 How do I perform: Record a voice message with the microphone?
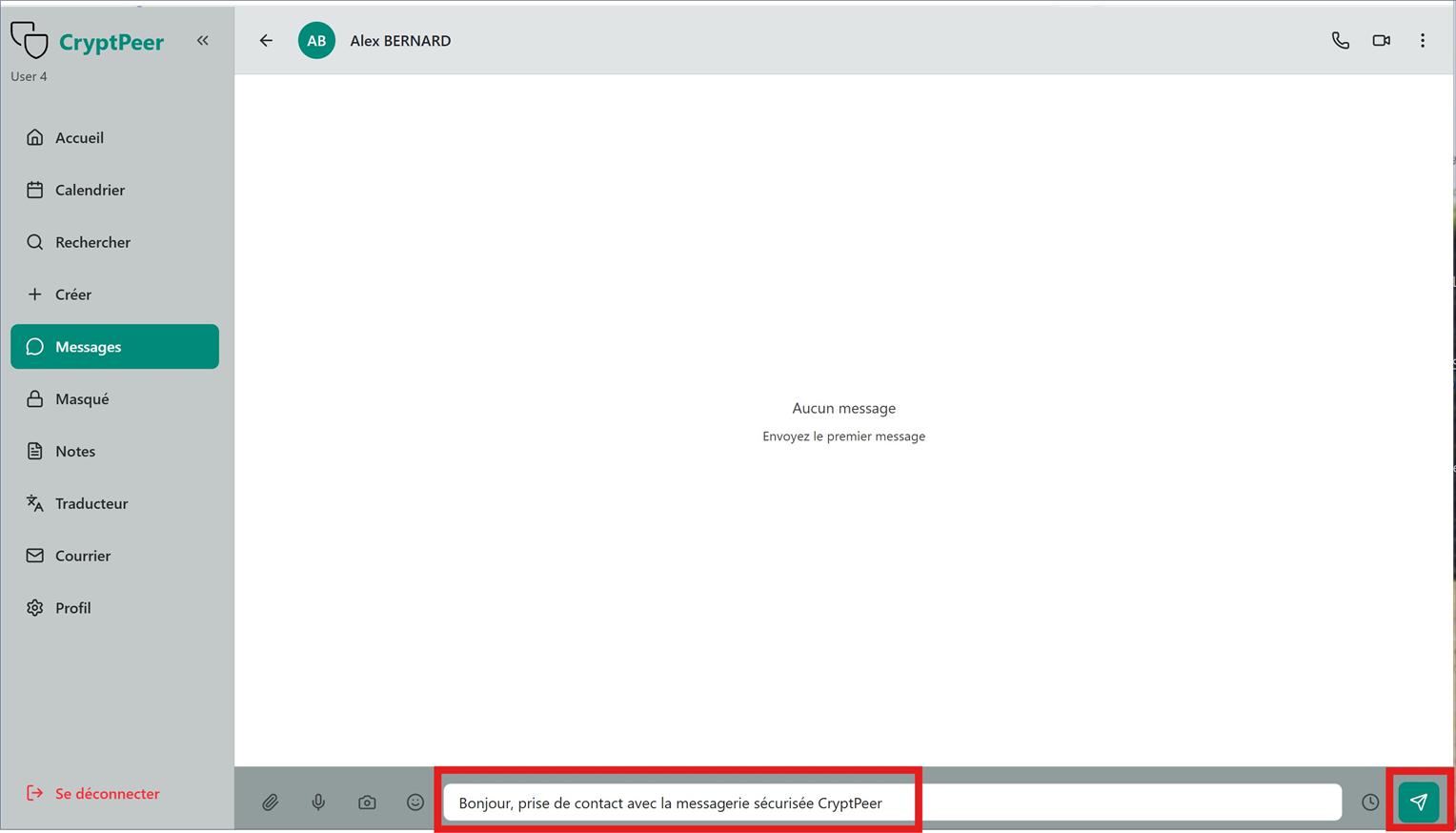pyautogui.click(x=318, y=803)
